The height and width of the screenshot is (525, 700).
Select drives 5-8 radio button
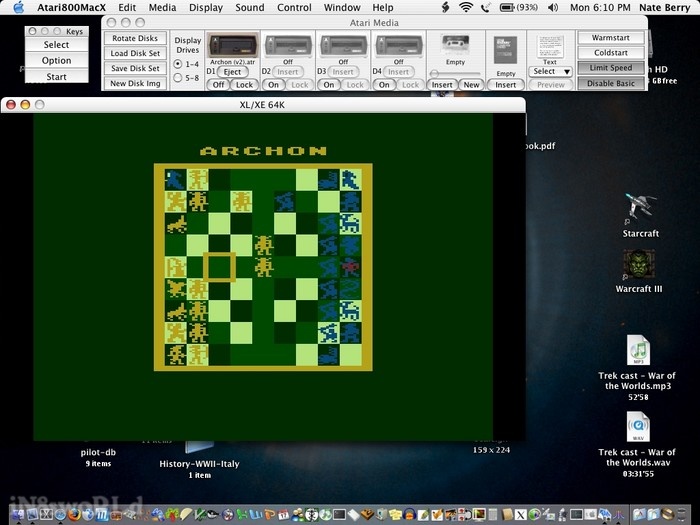pyautogui.click(x=178, y=78)
